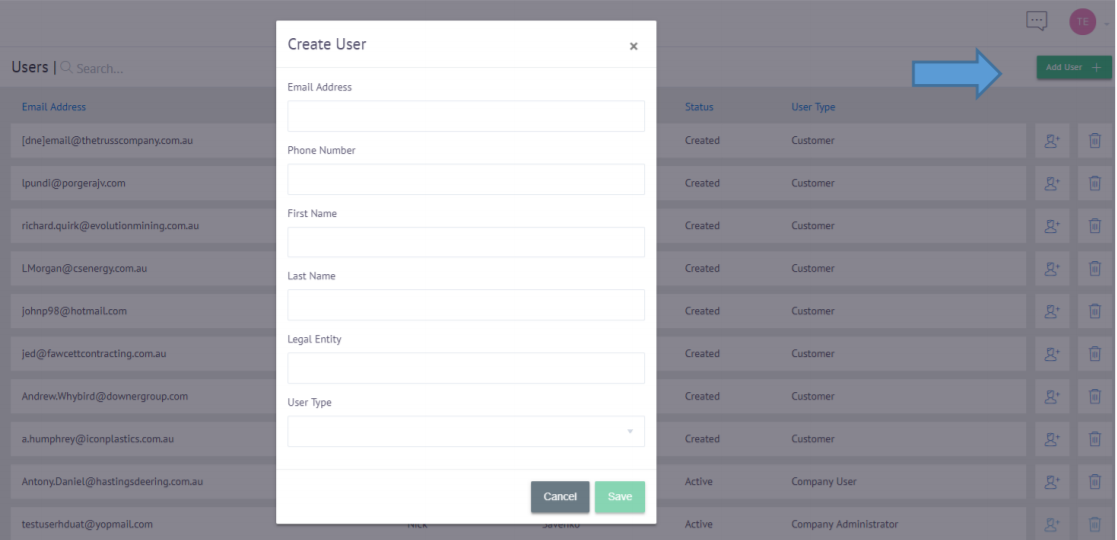The width and height of the screenshot is (1117, 540).
Task: Click assign-user icon for jed@fawcettcontracting.com.au row
Action: 1051,354
